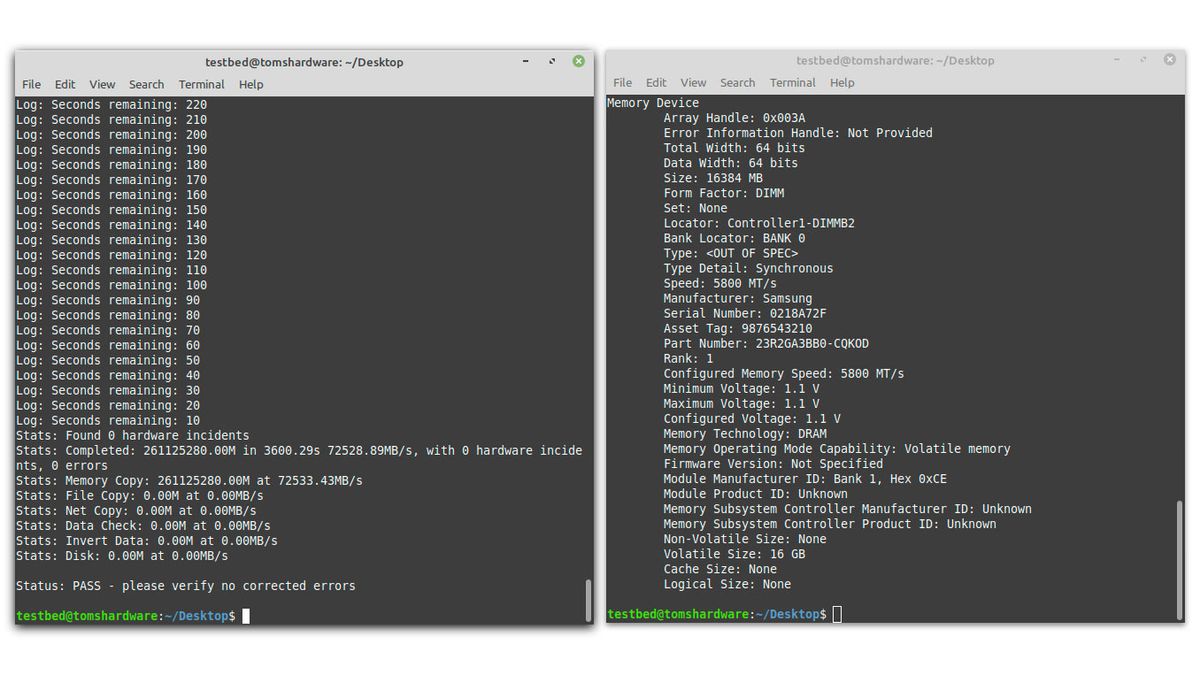
Task: Click 'Logical Size: None' line
Action: coord(727,584)
